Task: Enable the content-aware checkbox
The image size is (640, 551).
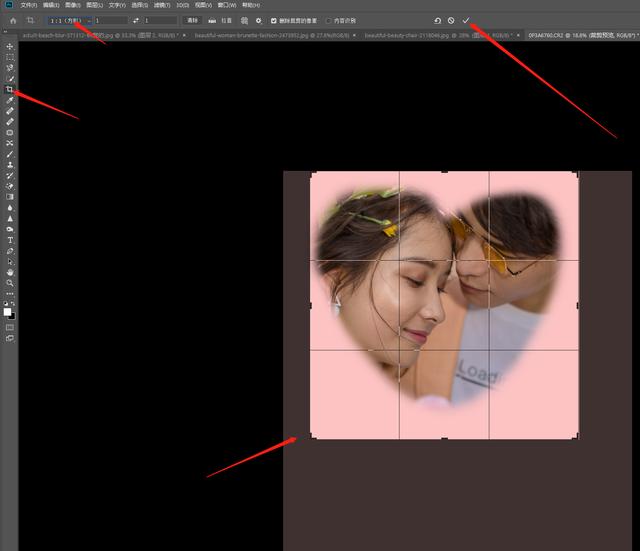Action: tap(328, 20)
